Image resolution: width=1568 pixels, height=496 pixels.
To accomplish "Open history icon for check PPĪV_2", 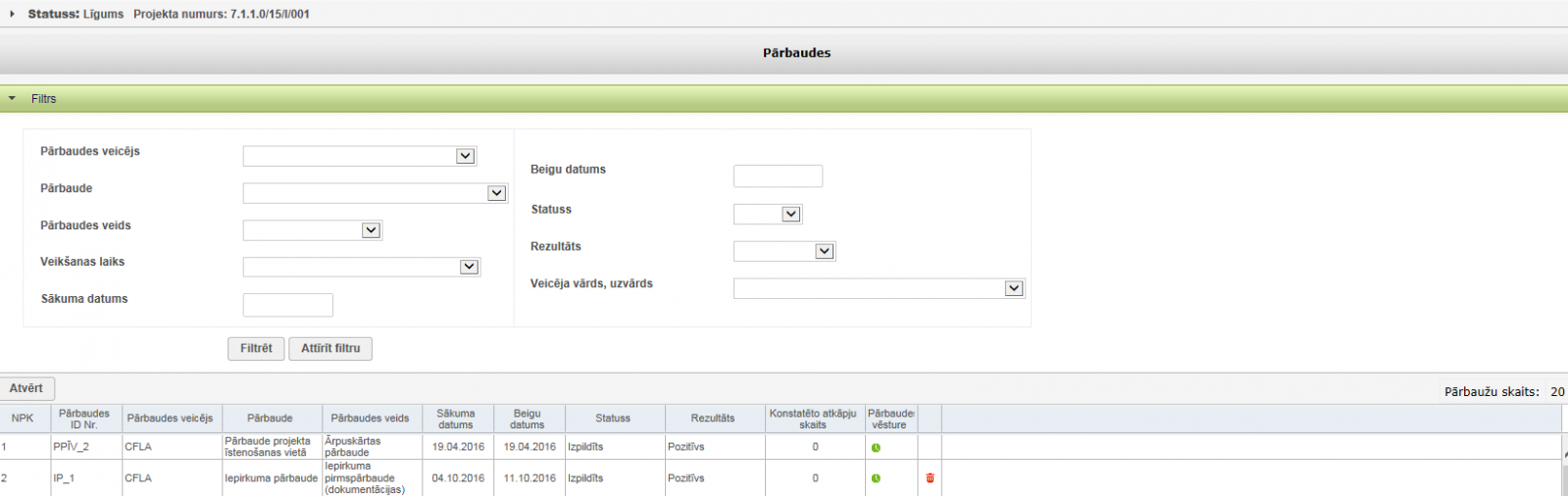I will 876,448.
